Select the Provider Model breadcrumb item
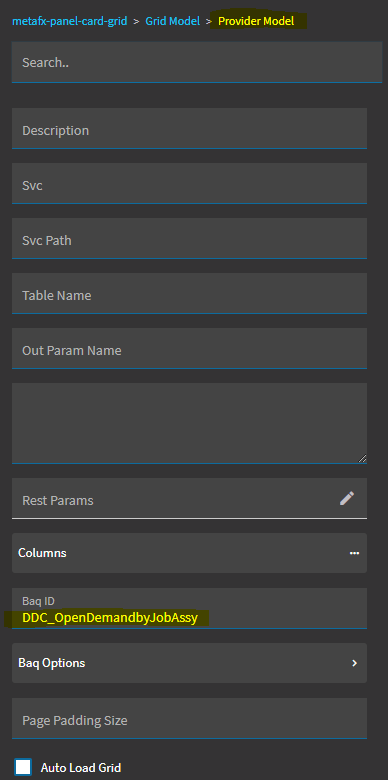This screenshot has width=388, height=780. click(x=256, y=21)
